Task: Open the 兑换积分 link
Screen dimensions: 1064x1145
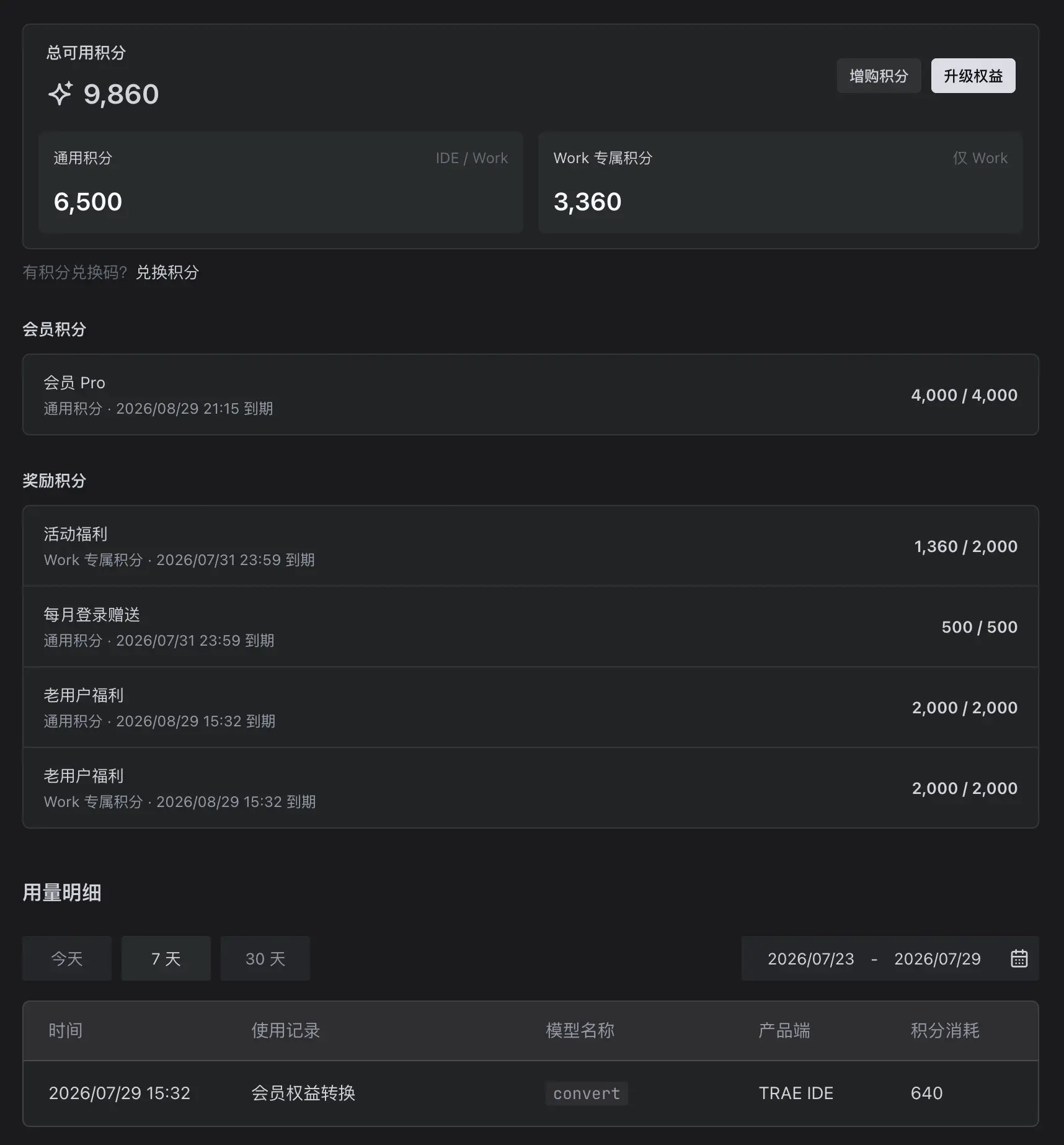Action: click(167, 272)
